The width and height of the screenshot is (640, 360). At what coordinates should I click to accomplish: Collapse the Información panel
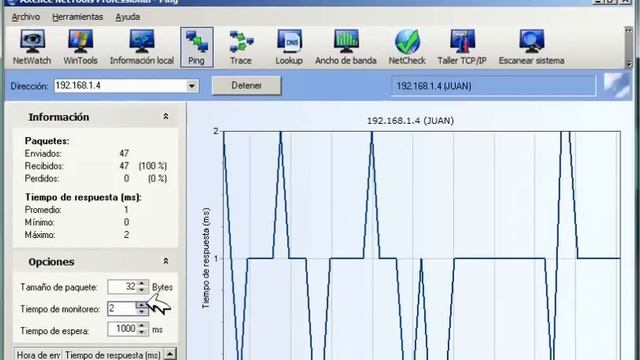pyautogui.click(x=166, y=117)
